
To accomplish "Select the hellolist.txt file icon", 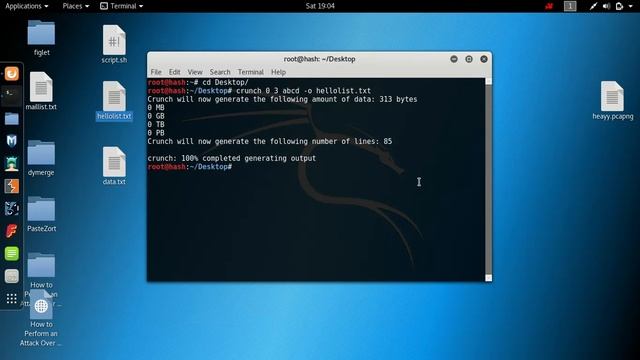I will coord(114,96).
